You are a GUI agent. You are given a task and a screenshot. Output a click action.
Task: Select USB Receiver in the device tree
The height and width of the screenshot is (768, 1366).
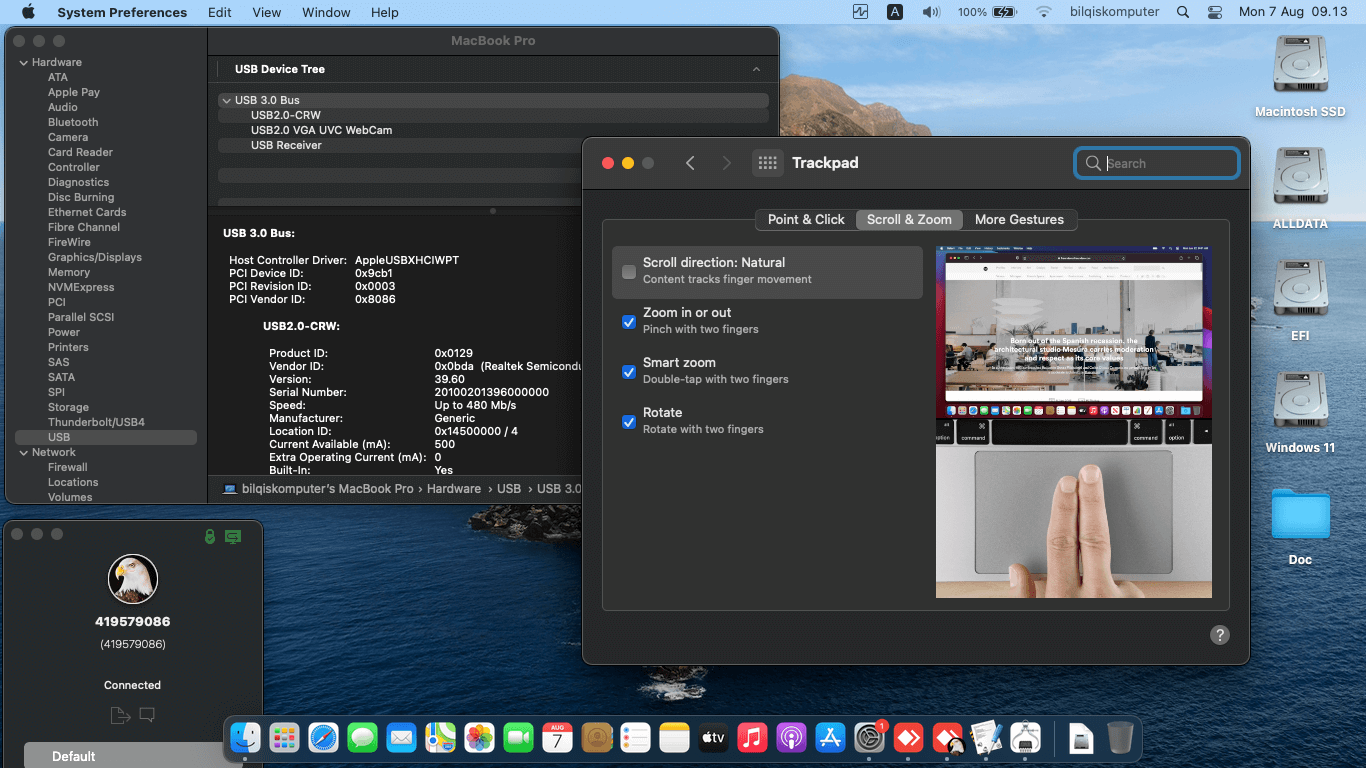286,145
